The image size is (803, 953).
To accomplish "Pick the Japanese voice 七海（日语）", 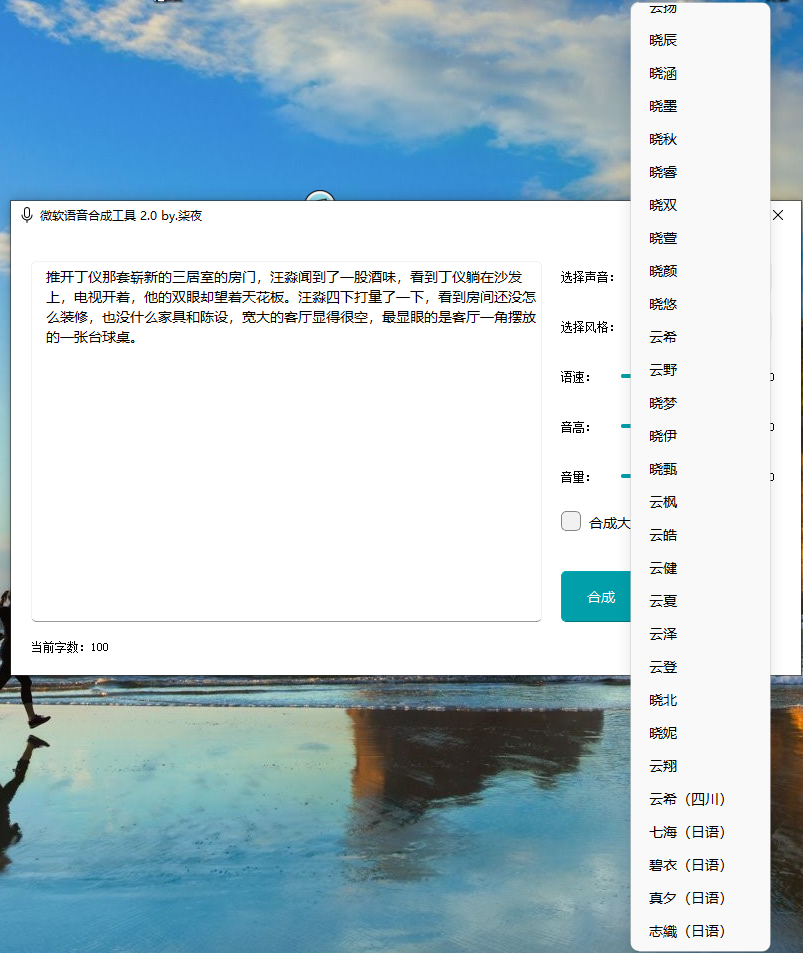I will pyautogui.click(x=687, y=832).
